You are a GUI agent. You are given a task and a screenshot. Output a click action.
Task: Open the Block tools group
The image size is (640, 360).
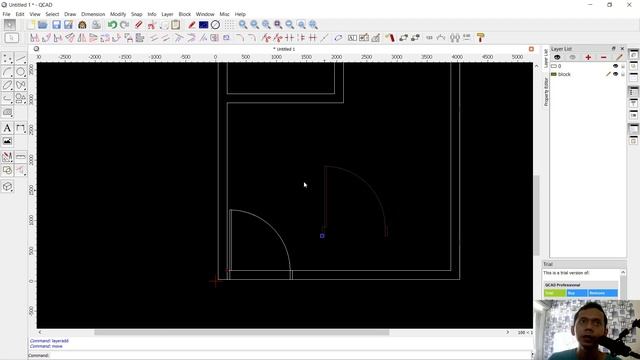pyautogui.click(x=7, y=170)
